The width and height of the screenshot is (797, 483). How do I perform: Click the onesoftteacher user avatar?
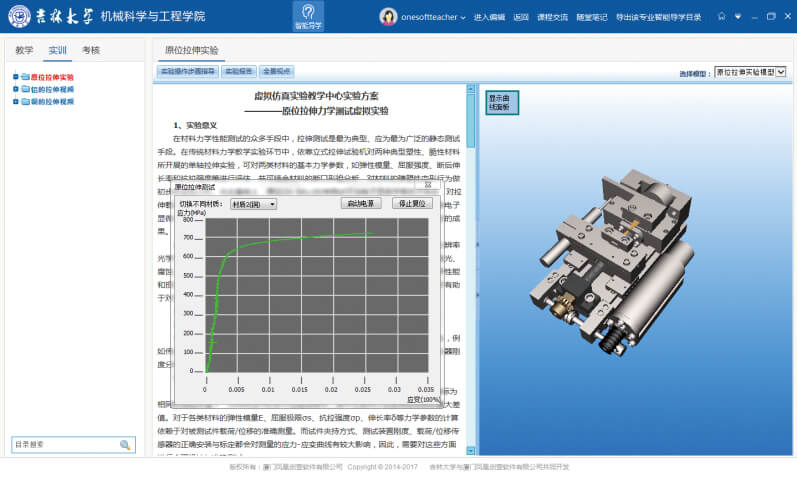tap(388, 17)
